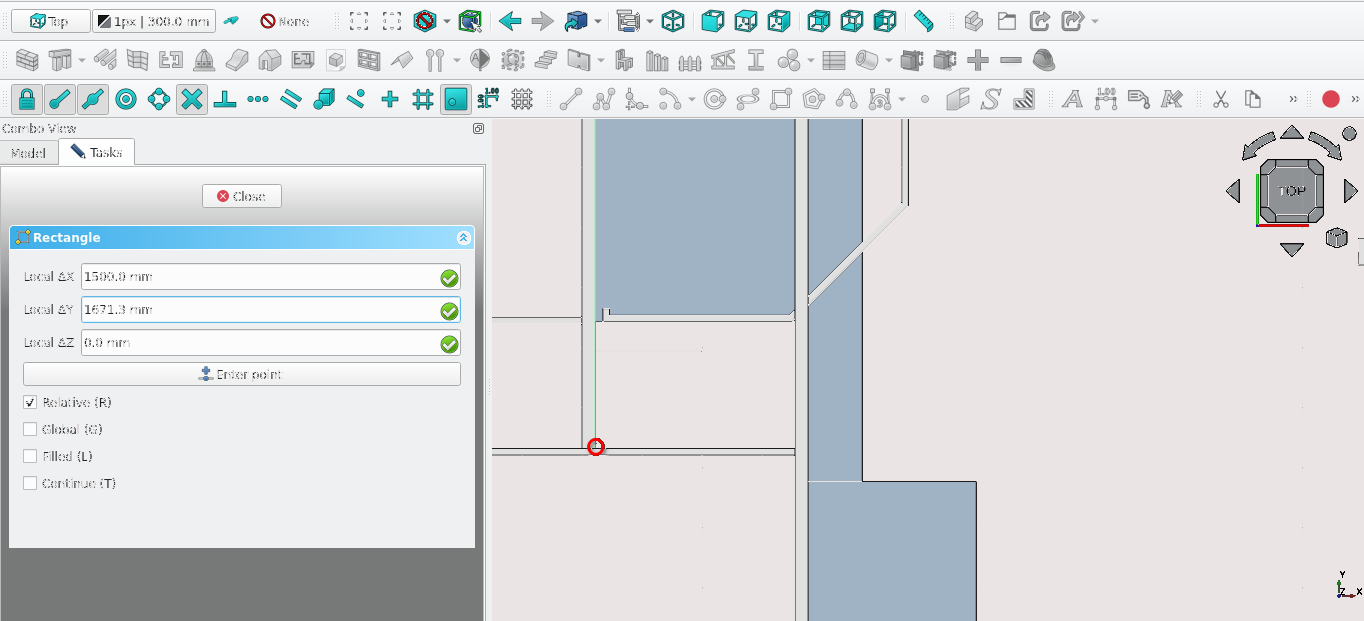Click the Local ΔY input field
This screenshot has height=621, width=1364.
260,310
